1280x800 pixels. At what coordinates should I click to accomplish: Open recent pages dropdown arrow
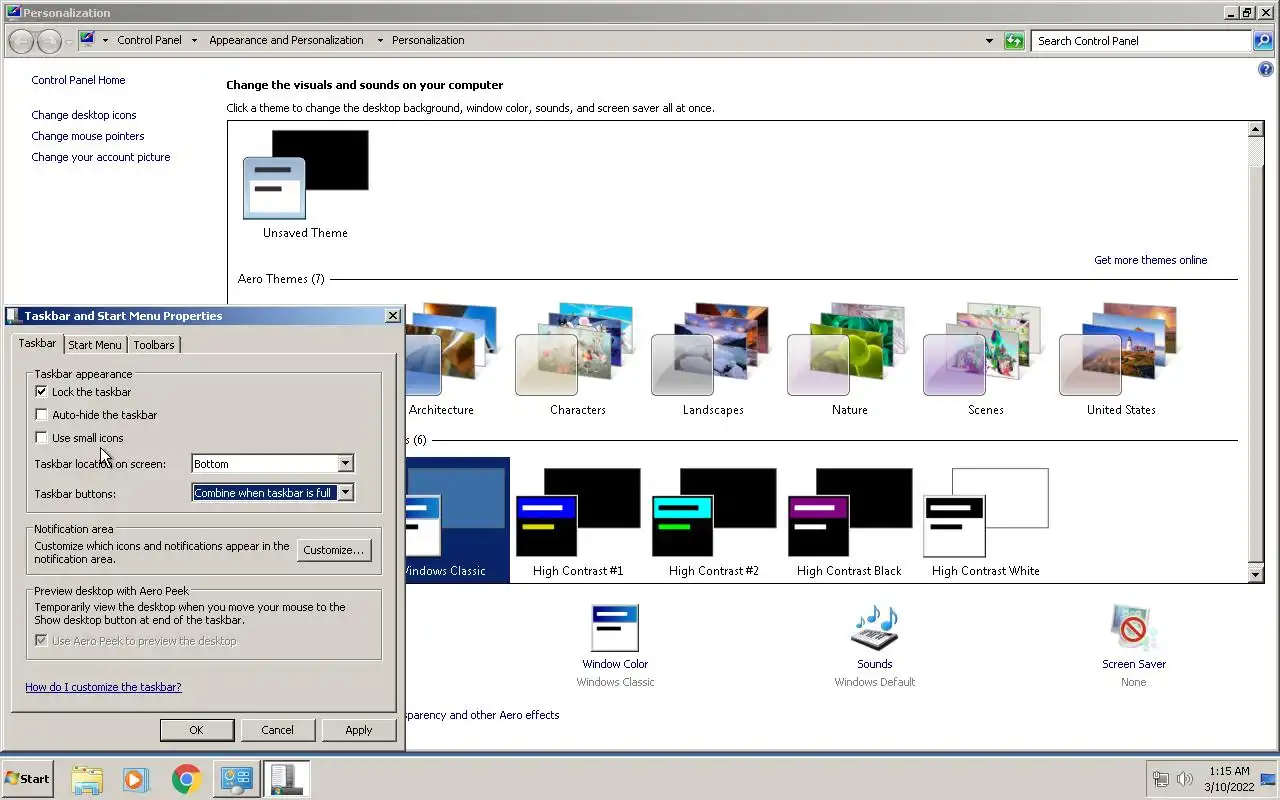tap(69, 41)
